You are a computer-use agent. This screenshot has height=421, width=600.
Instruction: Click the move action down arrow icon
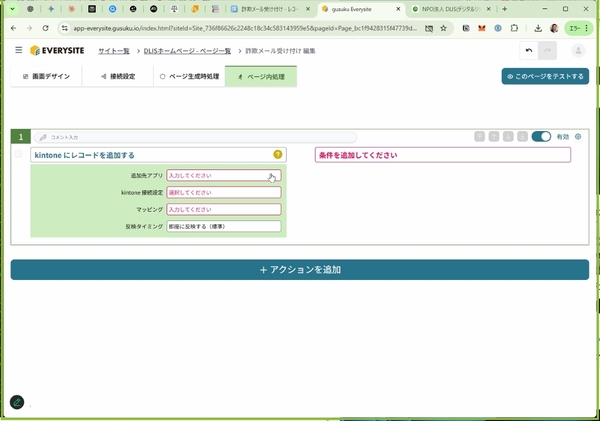(508, 136)
